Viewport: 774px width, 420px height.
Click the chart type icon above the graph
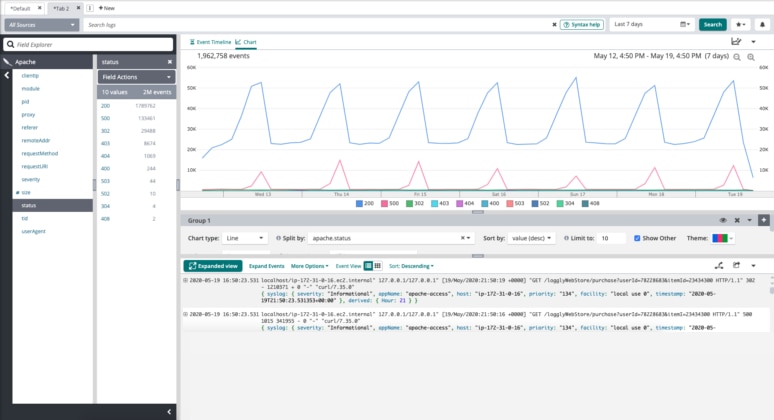click(x=737, y=42)
